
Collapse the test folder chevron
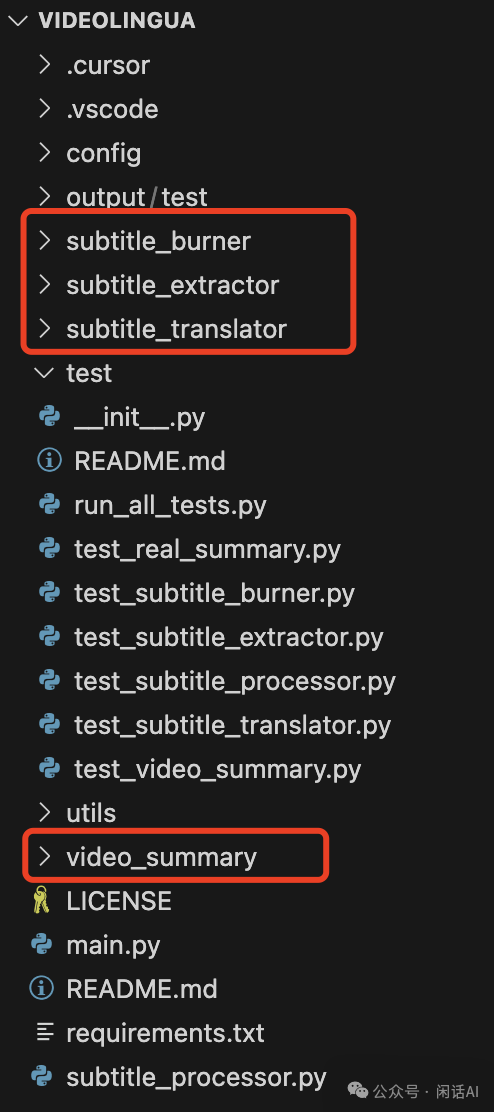pyautogui.click(x=45, y=373)
